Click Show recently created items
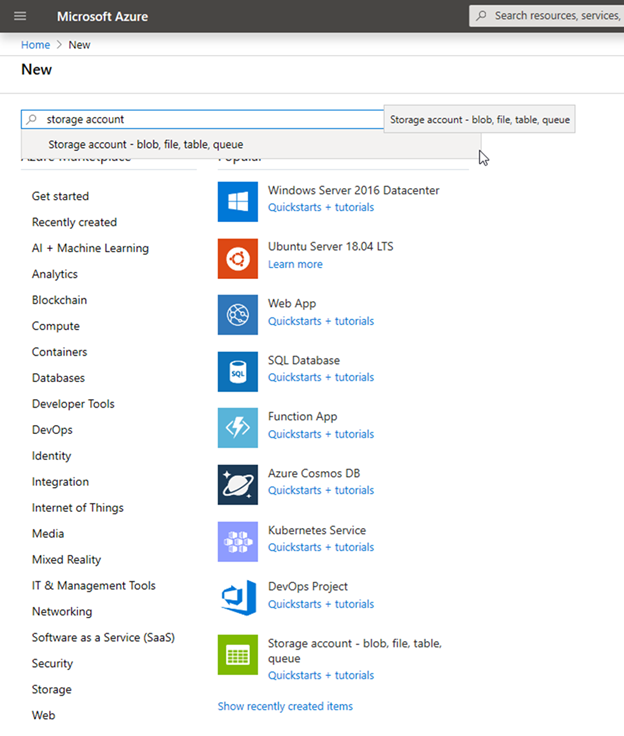624x736 pixels. pos(285,706)
